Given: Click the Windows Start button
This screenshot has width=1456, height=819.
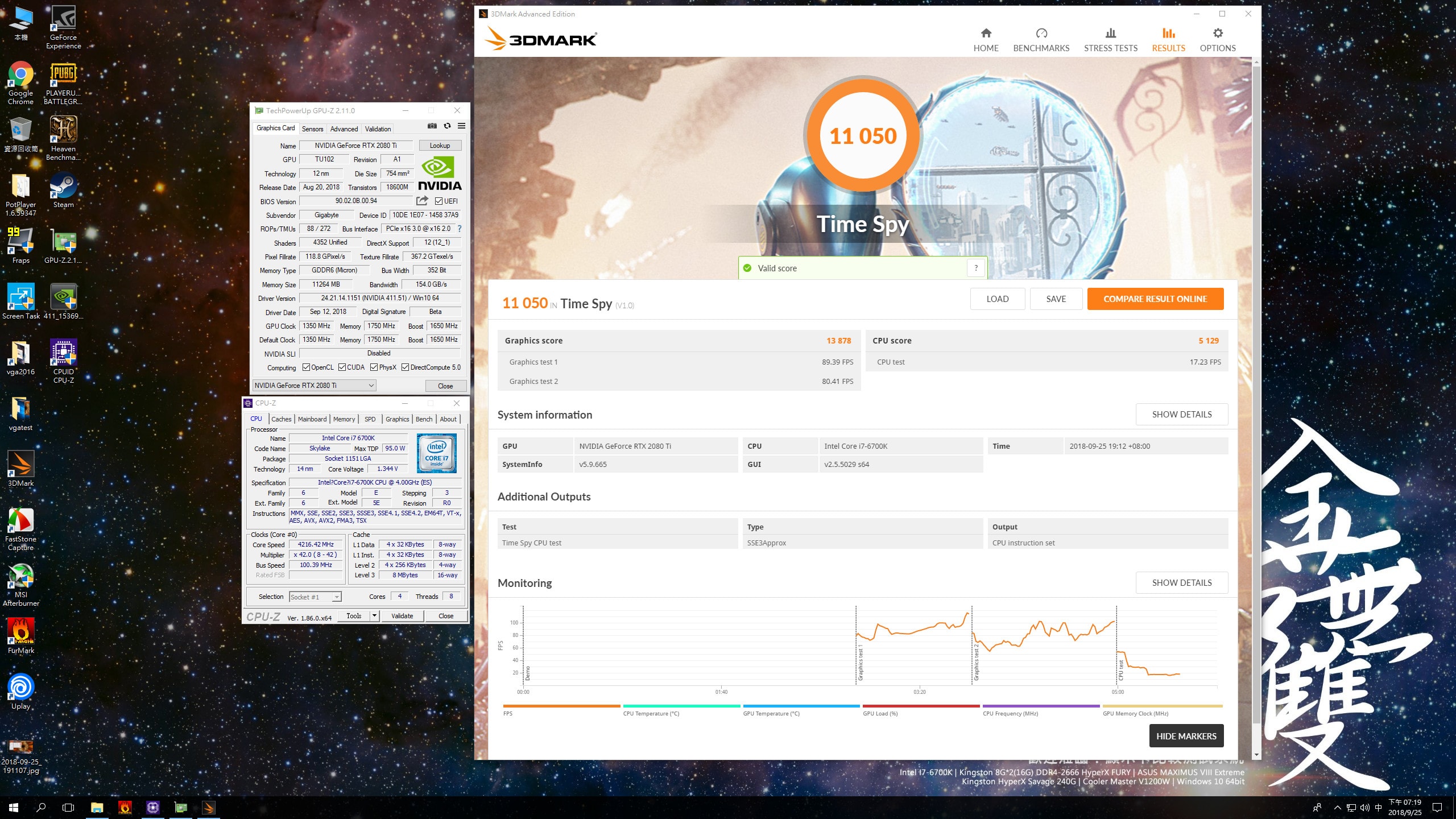Looking at the screenshot, I should point(14,807).
